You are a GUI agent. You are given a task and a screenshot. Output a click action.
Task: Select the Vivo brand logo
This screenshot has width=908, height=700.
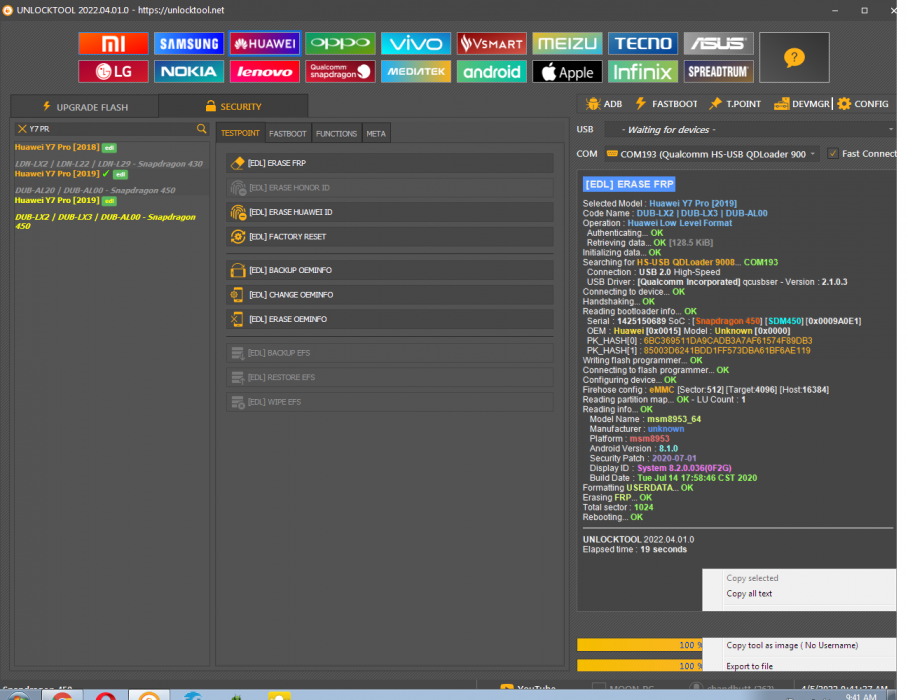tap(416, 43)
